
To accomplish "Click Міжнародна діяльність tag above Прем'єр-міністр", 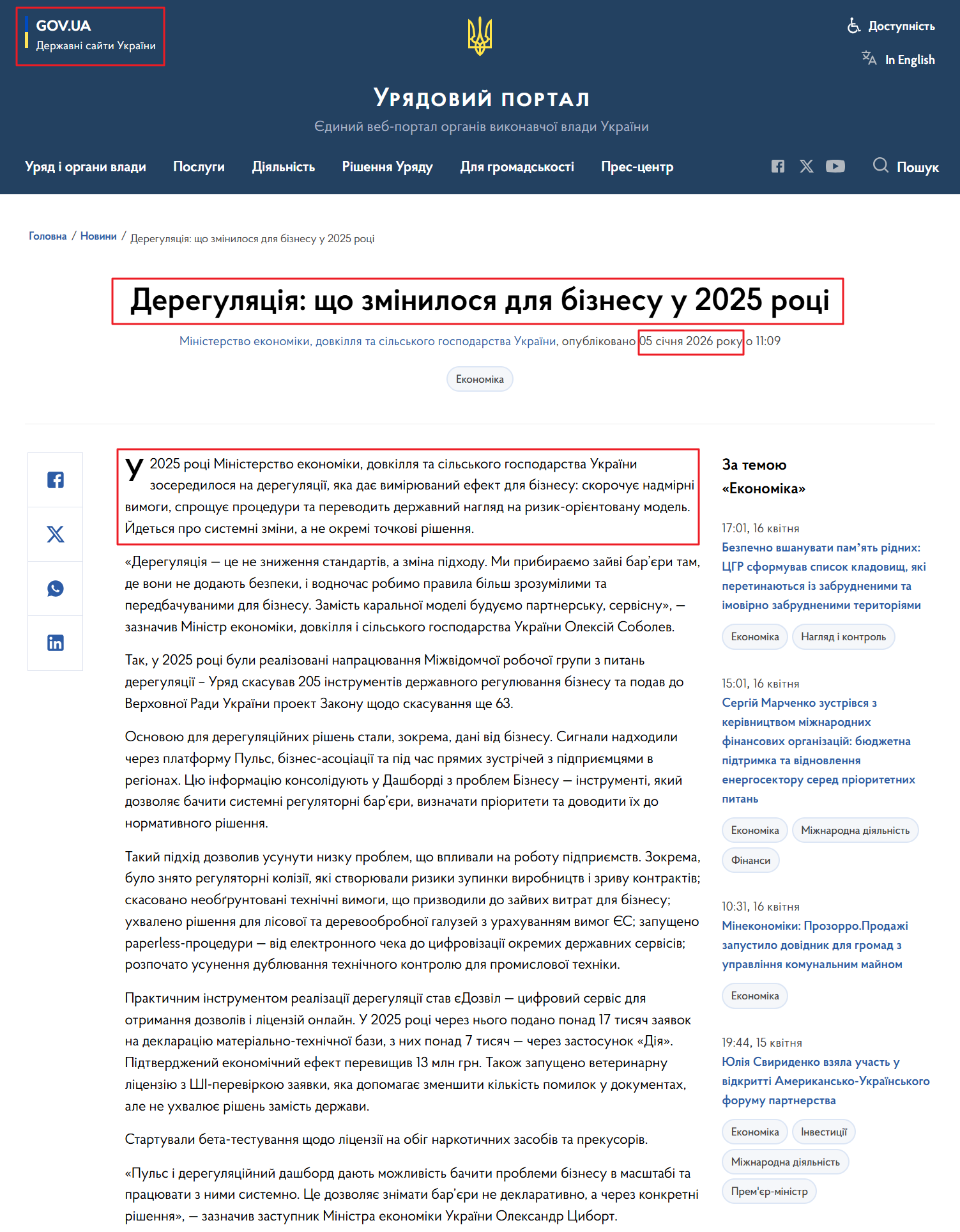I will click(785, 1162).
